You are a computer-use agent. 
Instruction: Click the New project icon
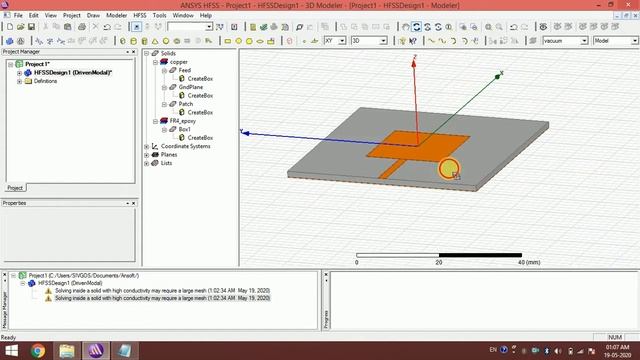point(10,27)
